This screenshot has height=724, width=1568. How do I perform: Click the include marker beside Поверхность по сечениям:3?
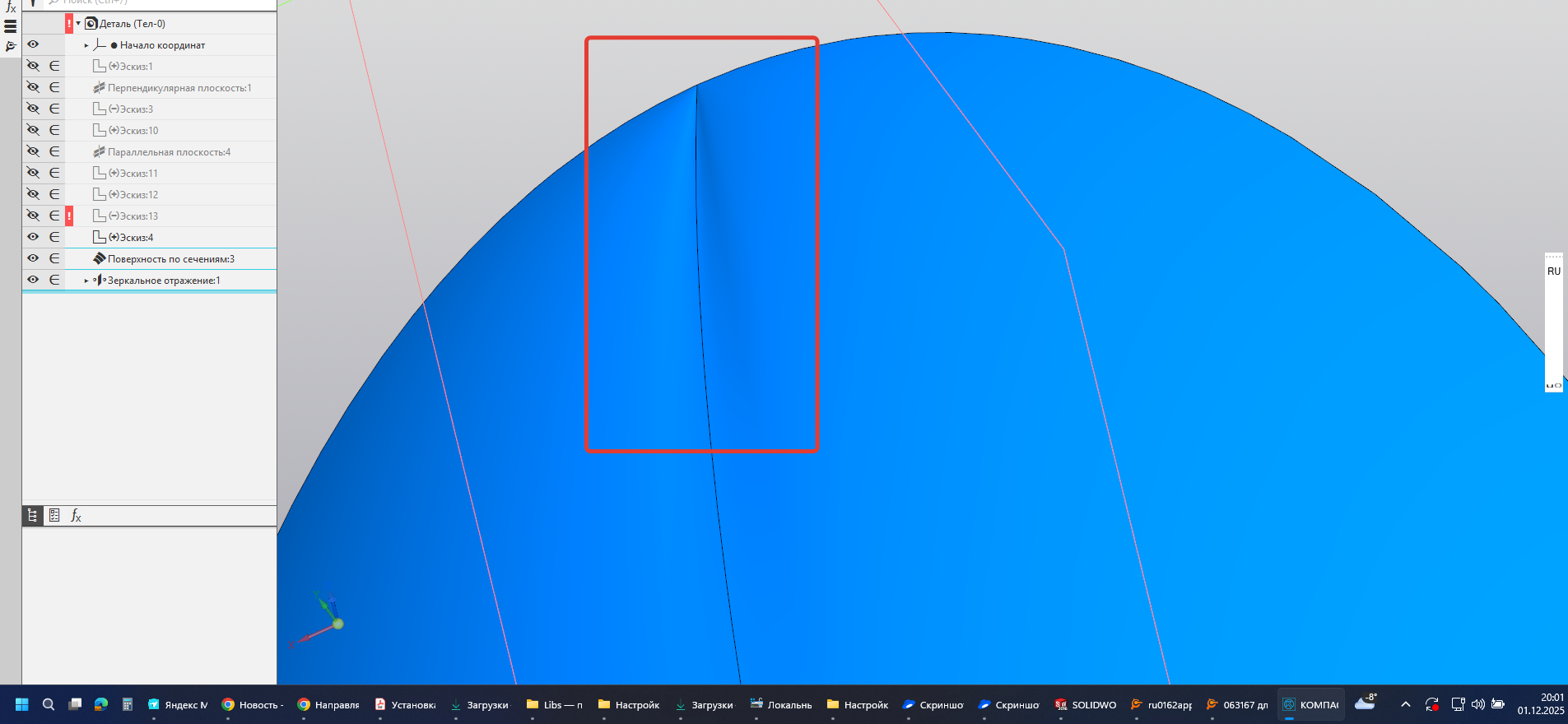pyautogui.click(x=54, y=258)
